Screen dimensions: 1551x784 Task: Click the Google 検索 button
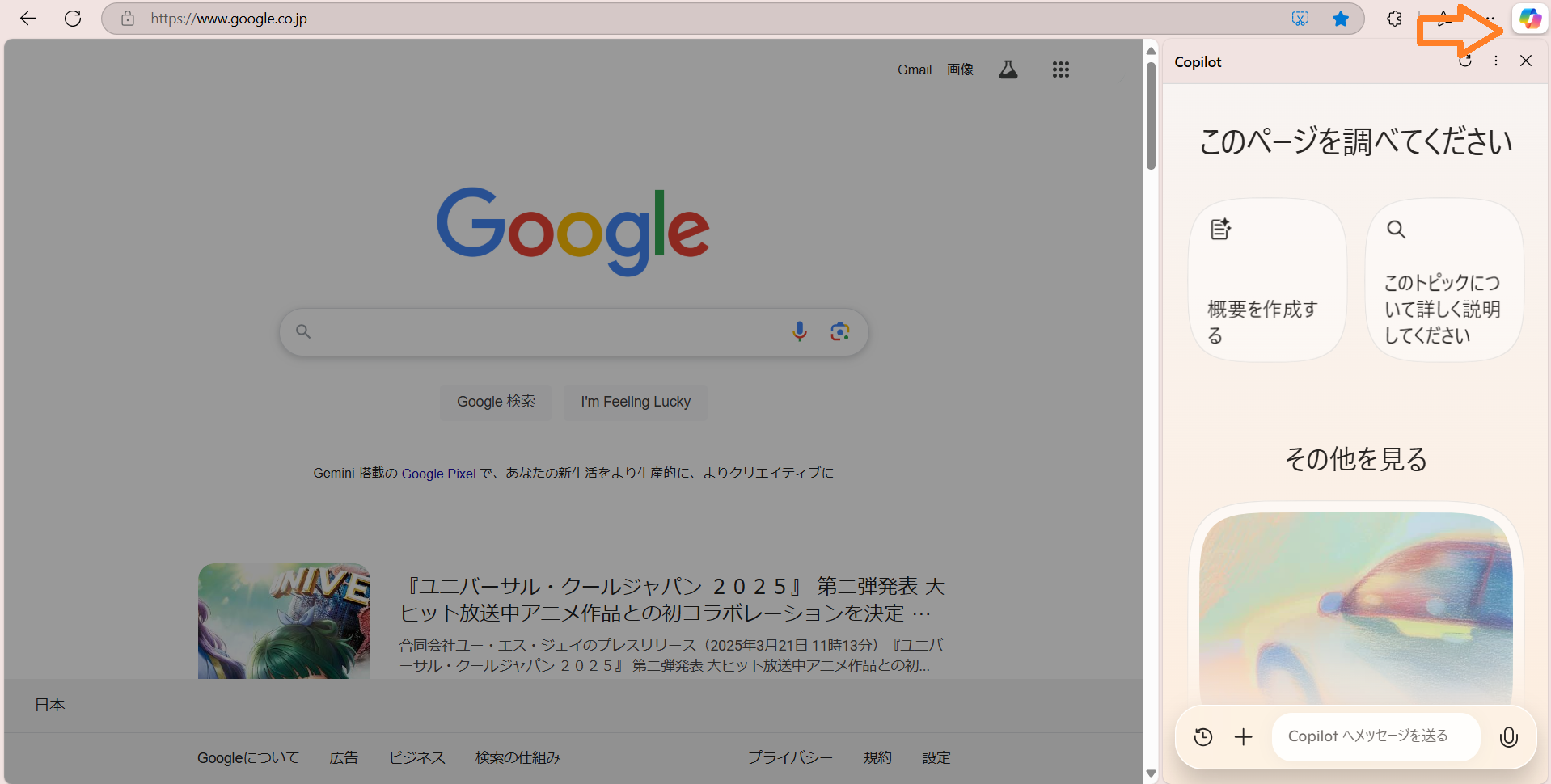tap(495, 402)
